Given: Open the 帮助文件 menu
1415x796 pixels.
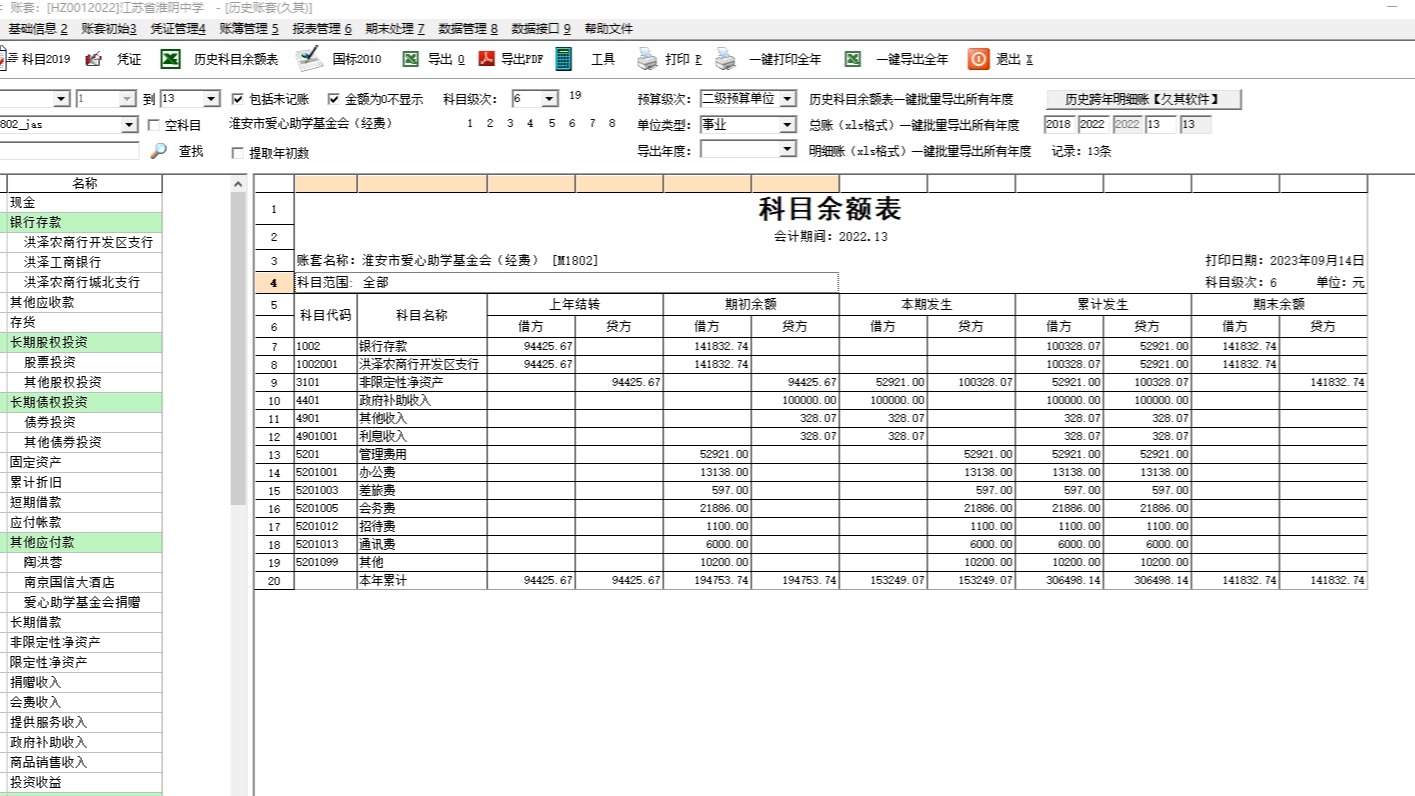Looking at the screenshot, I should 609,29.
